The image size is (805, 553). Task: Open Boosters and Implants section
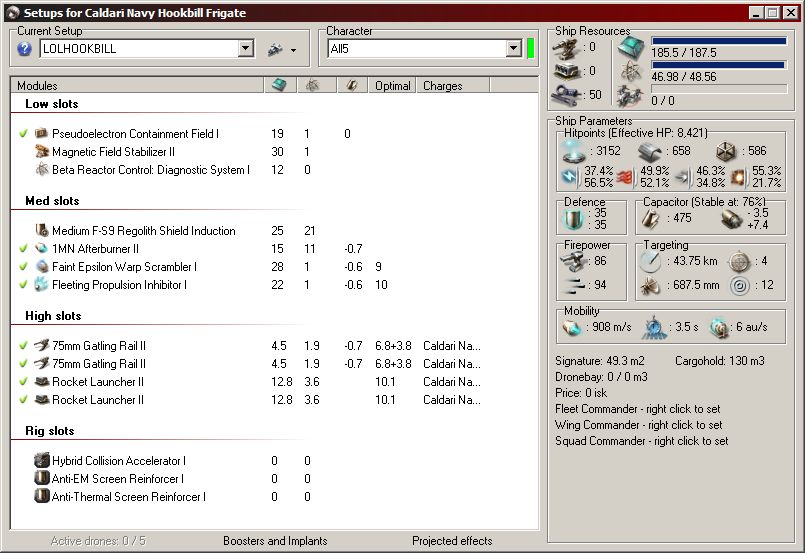tap(275, 541)
